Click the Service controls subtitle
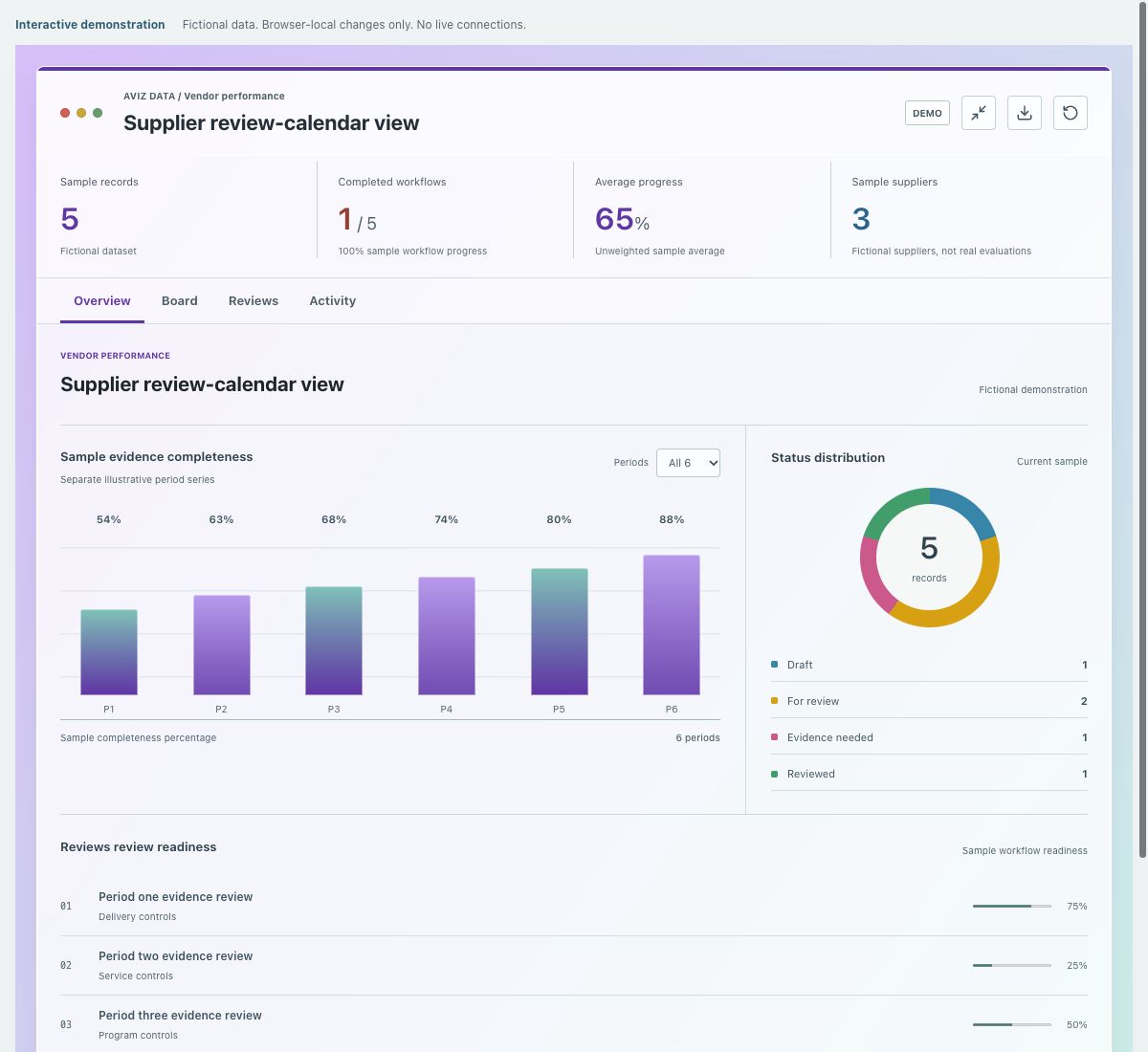 click(136, 975)
